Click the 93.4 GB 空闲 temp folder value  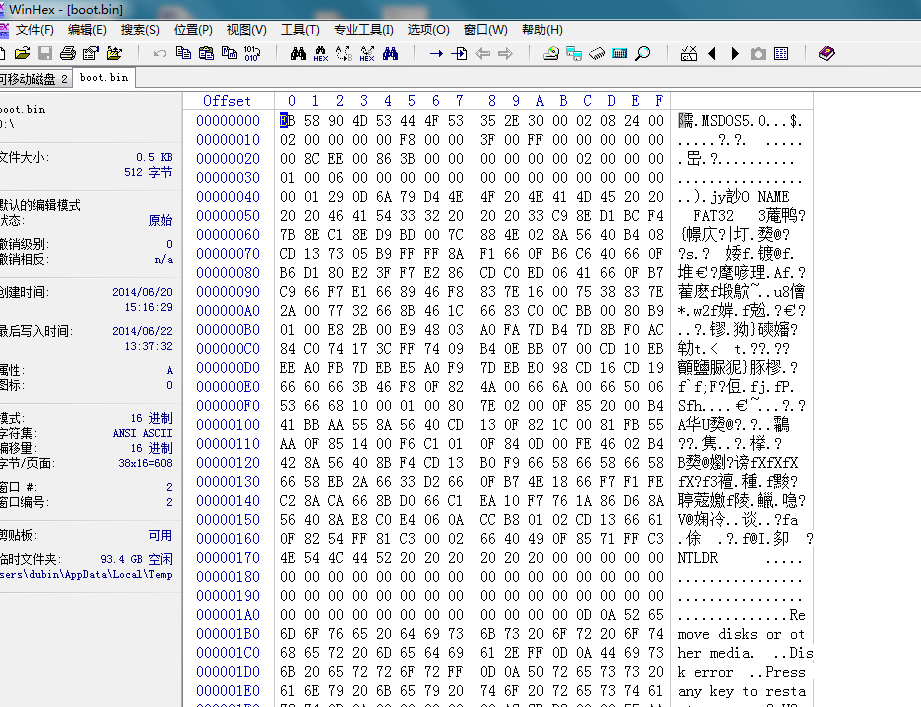click(136, 559)
